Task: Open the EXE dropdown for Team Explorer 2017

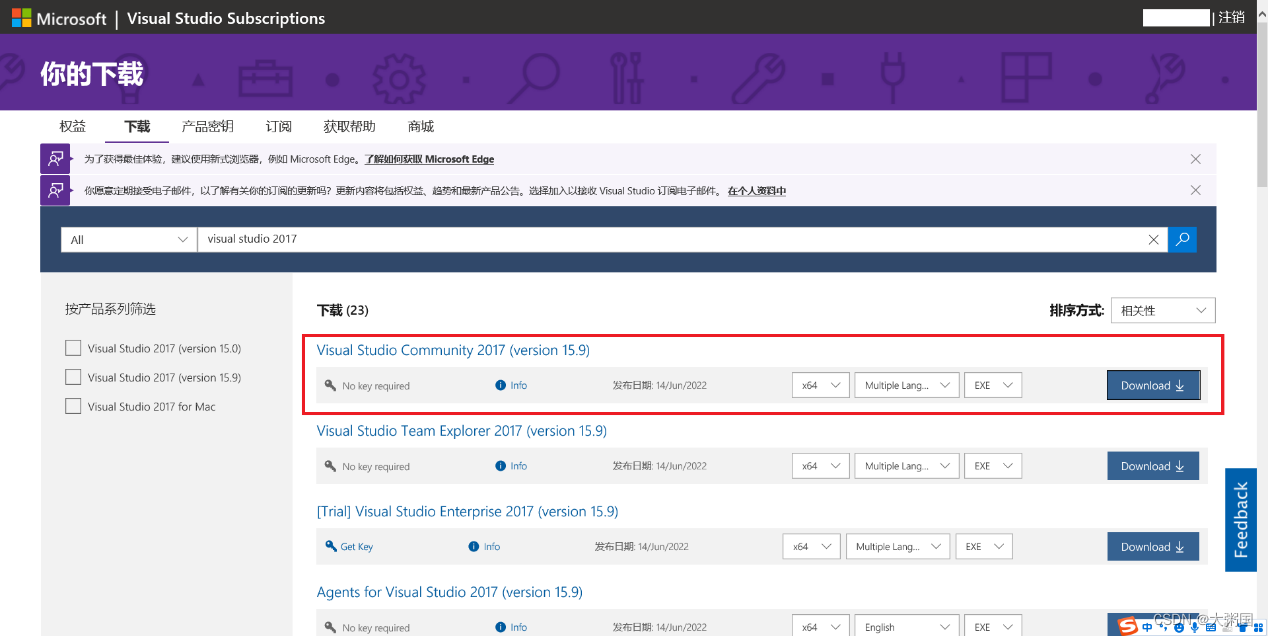Action: pos(993,466)
